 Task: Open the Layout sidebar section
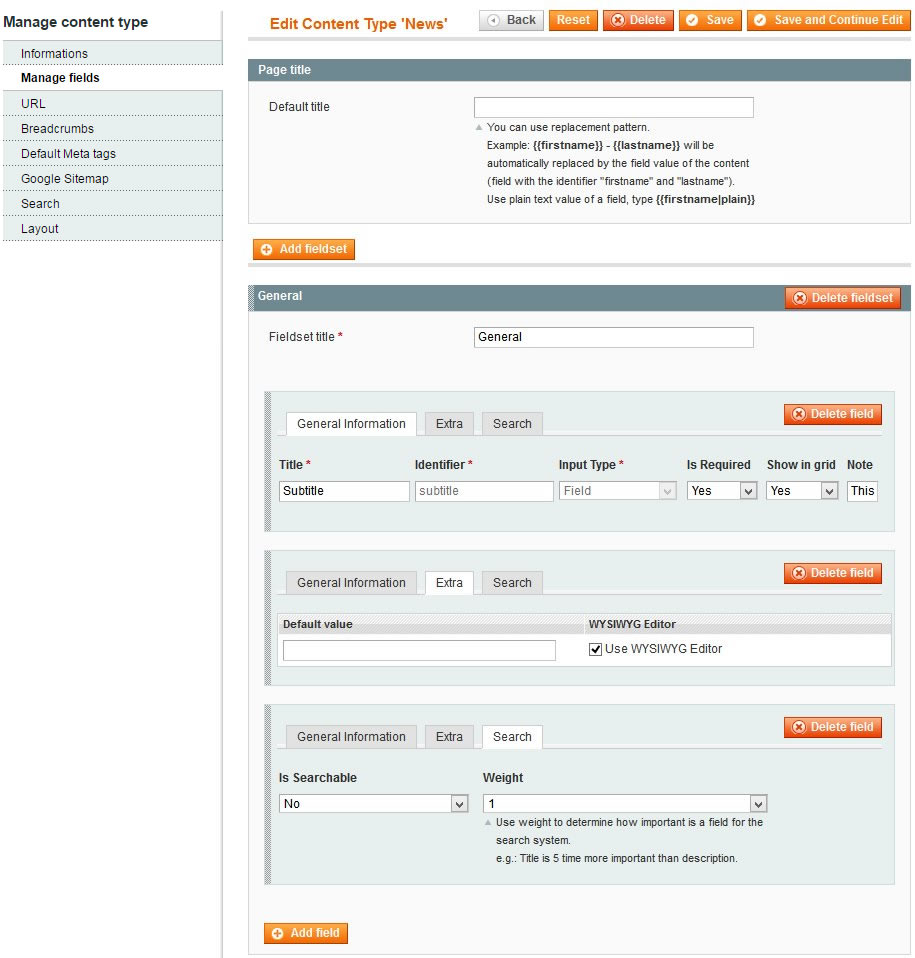(x=112, y=229)
